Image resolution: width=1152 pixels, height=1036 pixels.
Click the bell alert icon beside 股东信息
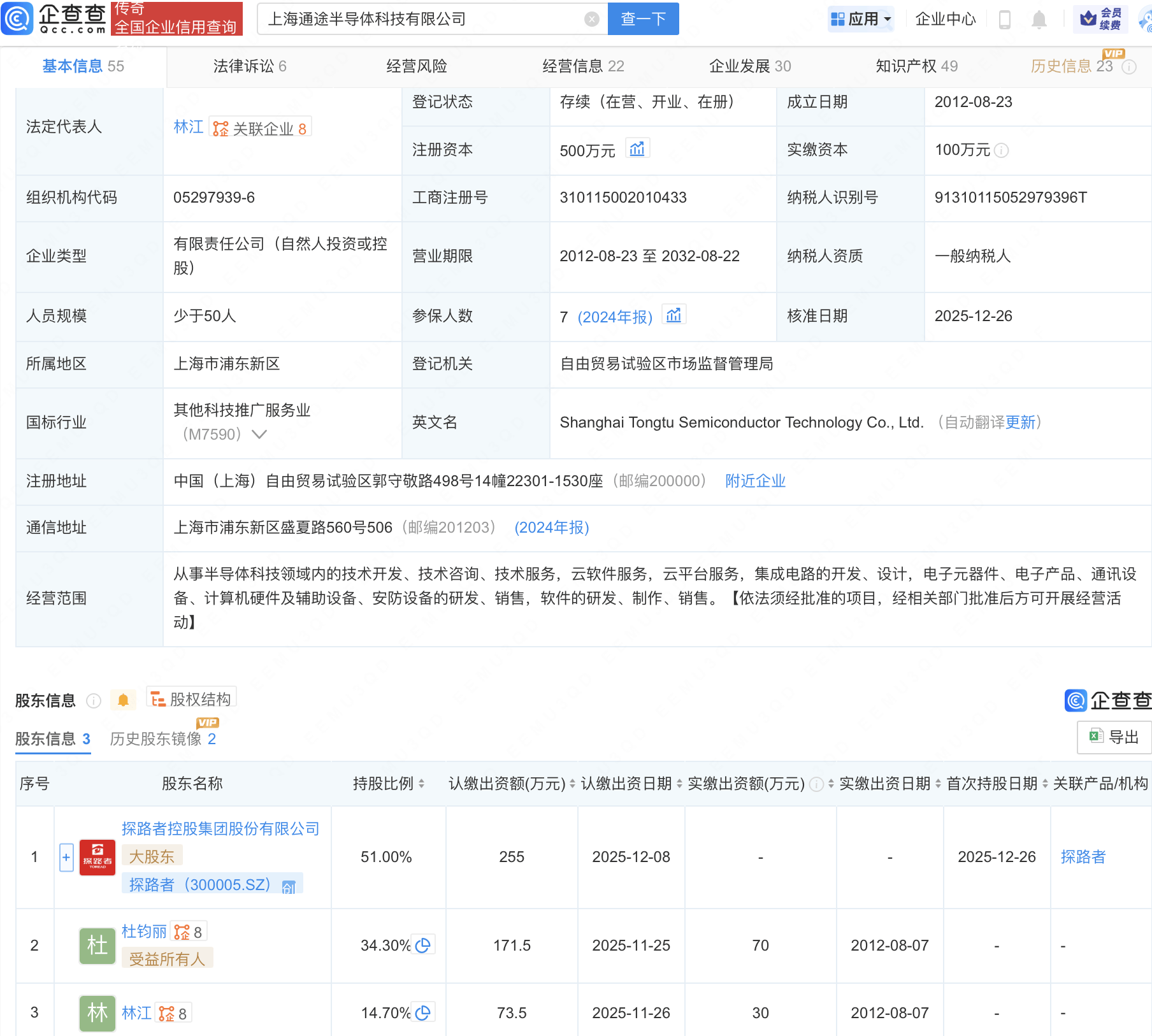coord(123,700)
